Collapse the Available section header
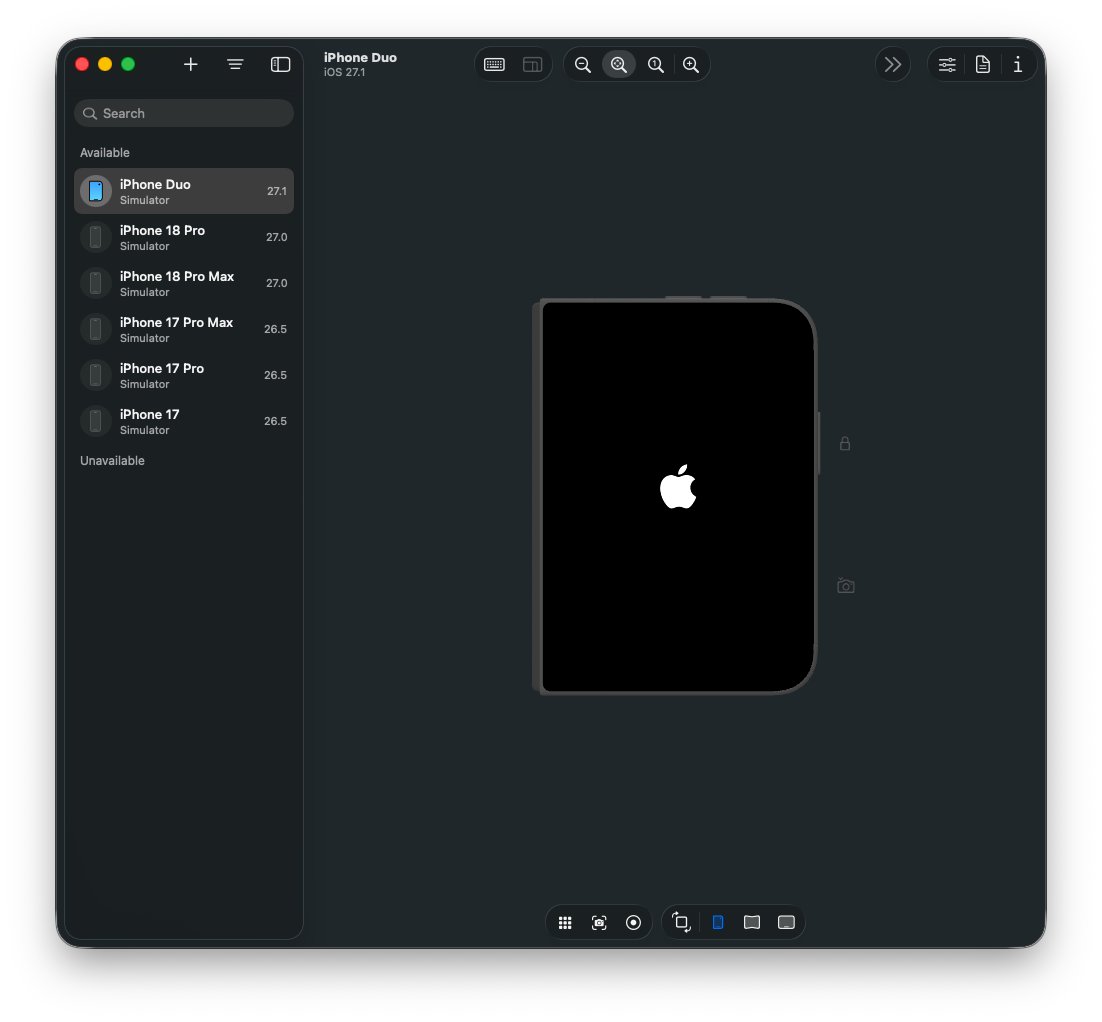The height and width of the screenshot is (1022, 1102). (105, 153)
